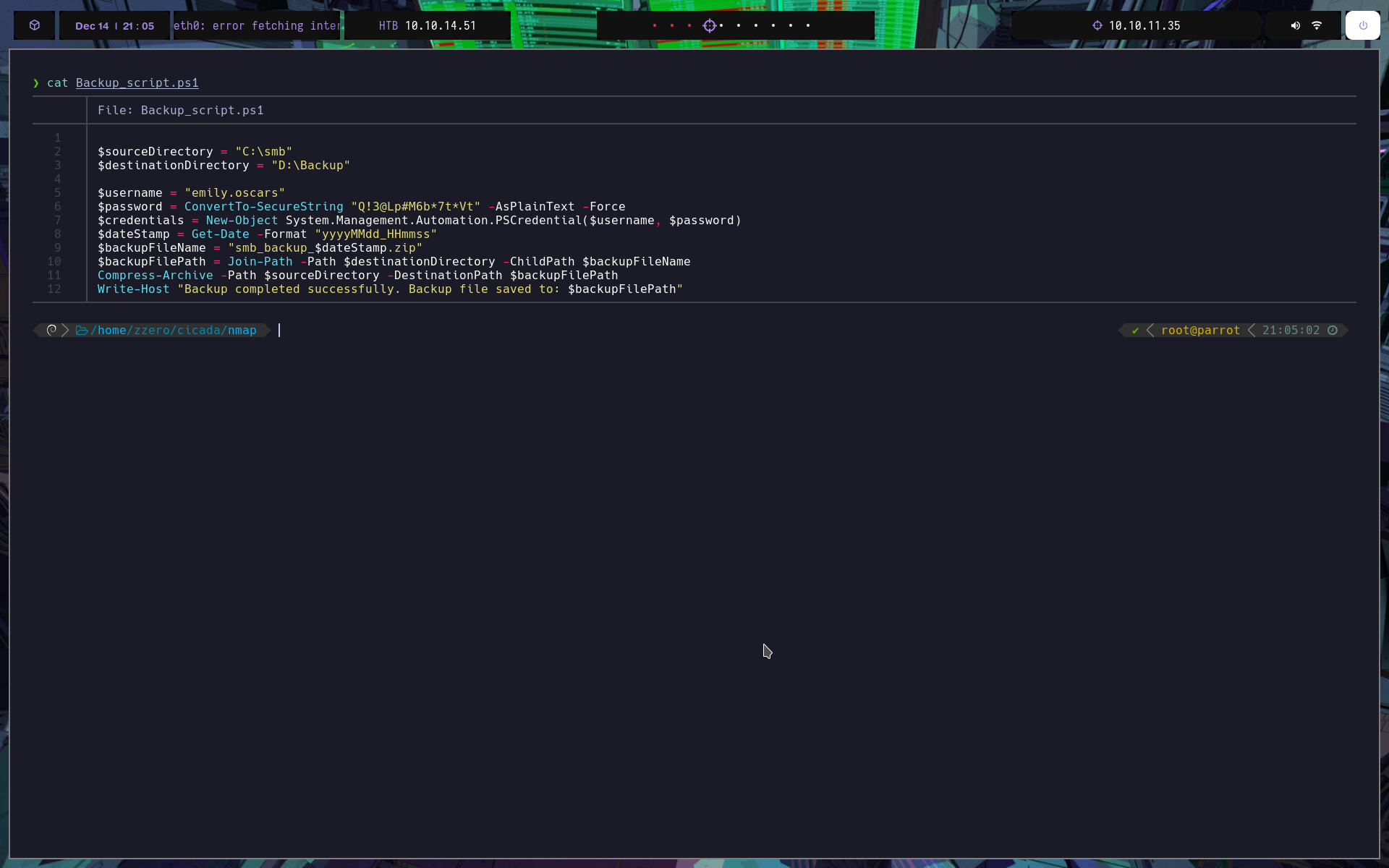Click the "D:\Backup" string
This screenshot has width=1389, height=868.
click(x=311, y=166)
